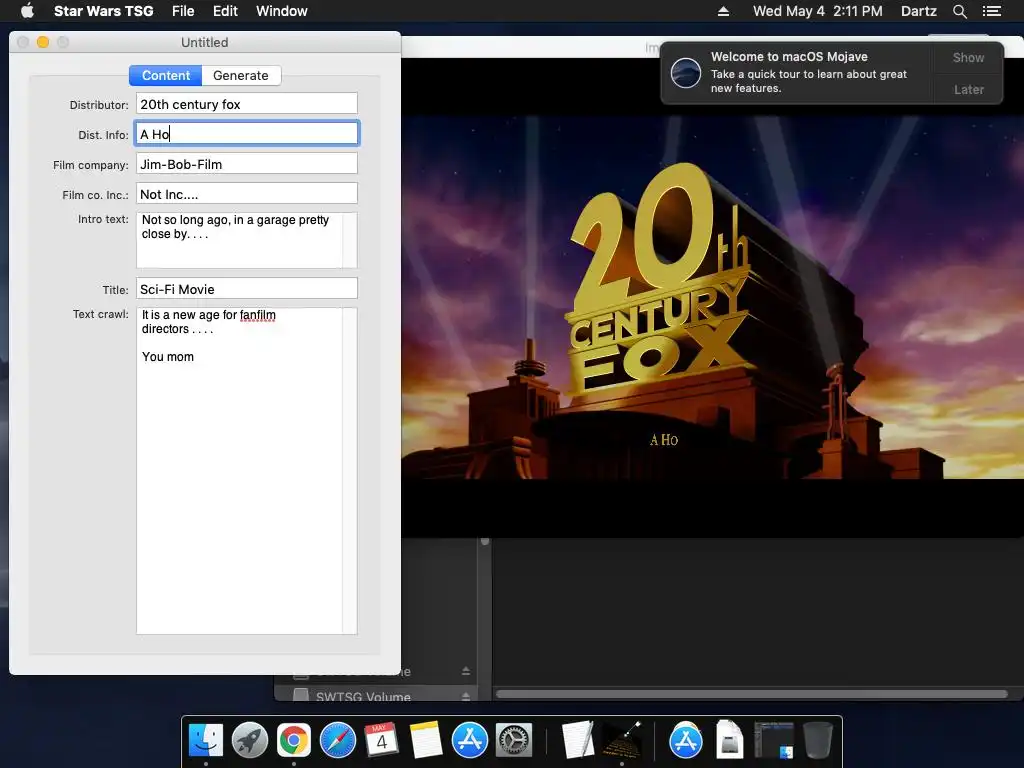The width and height of the screenshot is (1024, 768).
Task: Open TextEdit from the Dock
Action: coord(577,740)
